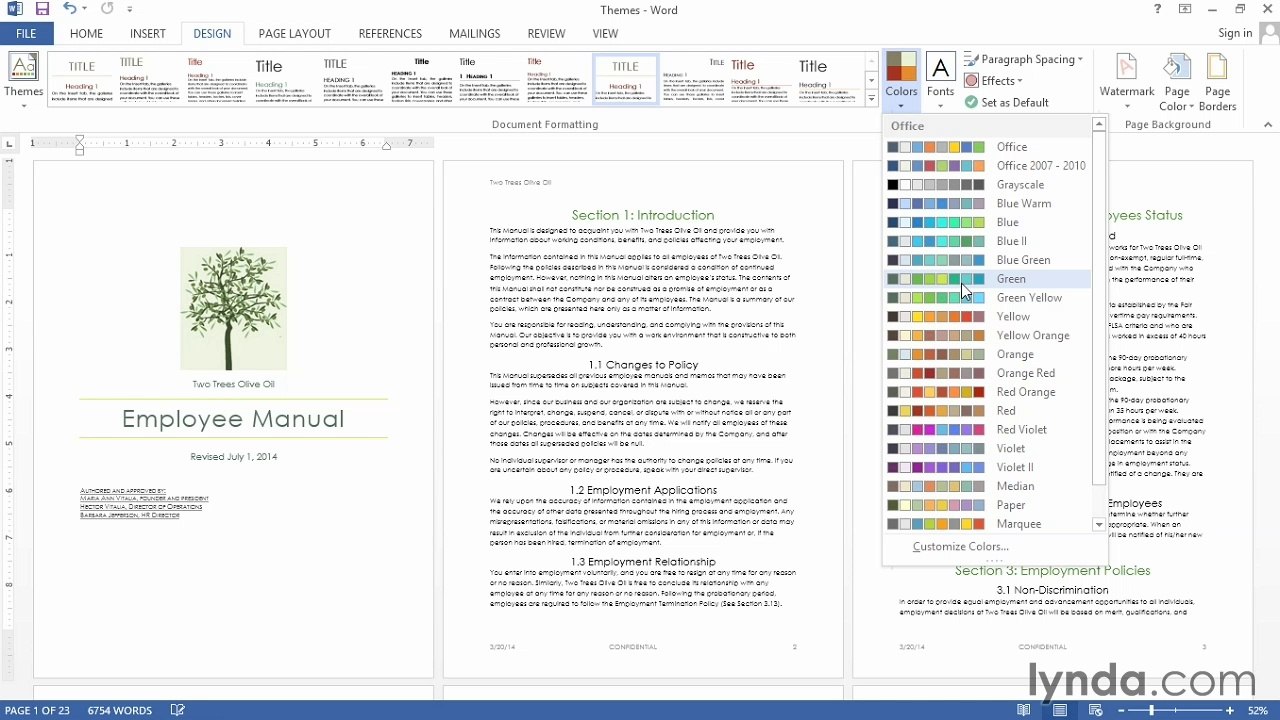Expand the style set gallery More arrow
This screenshot has height=720, width=1280.
(x=871, y=99)
